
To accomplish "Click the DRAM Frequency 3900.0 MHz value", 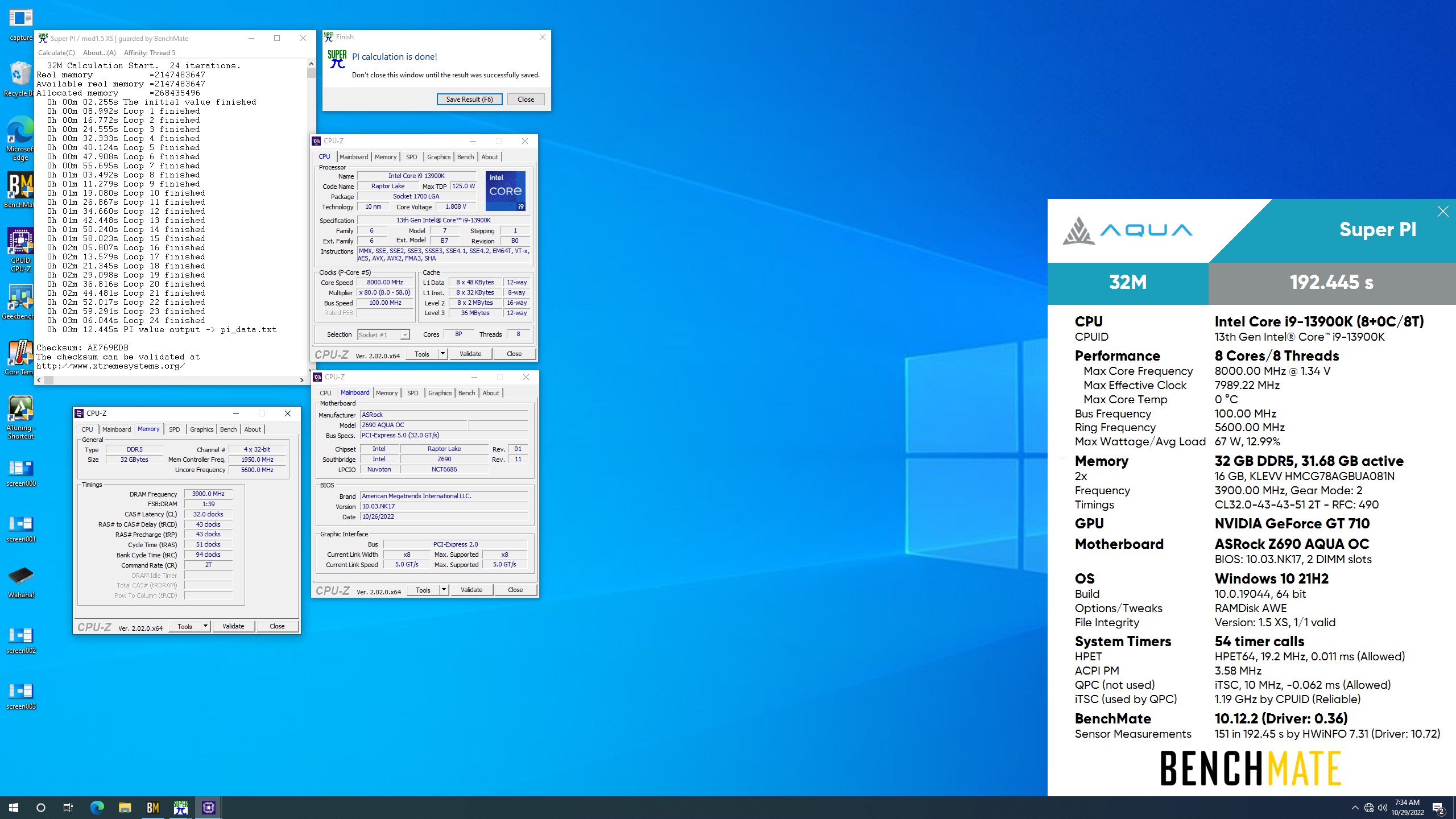I will coord(208,494).
